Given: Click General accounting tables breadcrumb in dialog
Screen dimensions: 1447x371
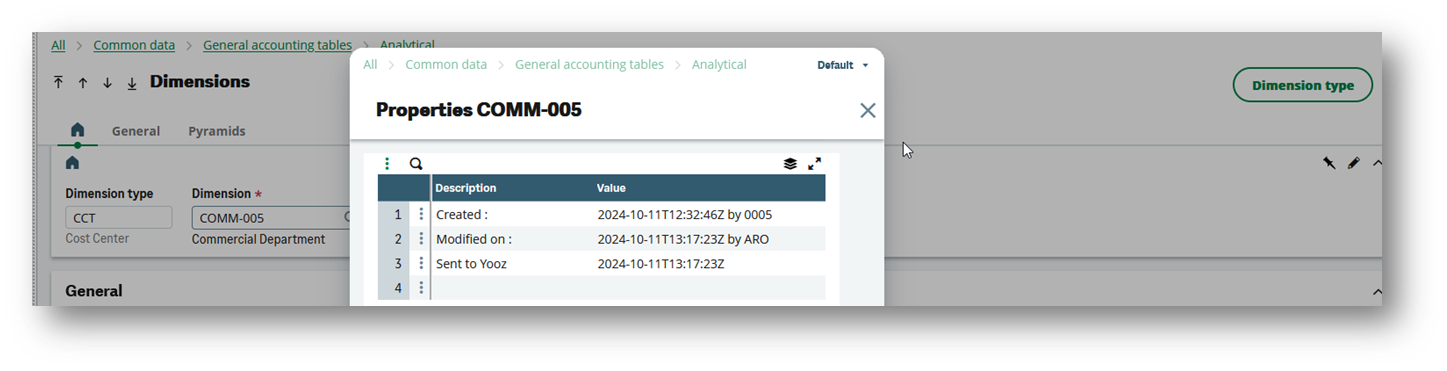Looking at the screenshot, I should 589,64.
